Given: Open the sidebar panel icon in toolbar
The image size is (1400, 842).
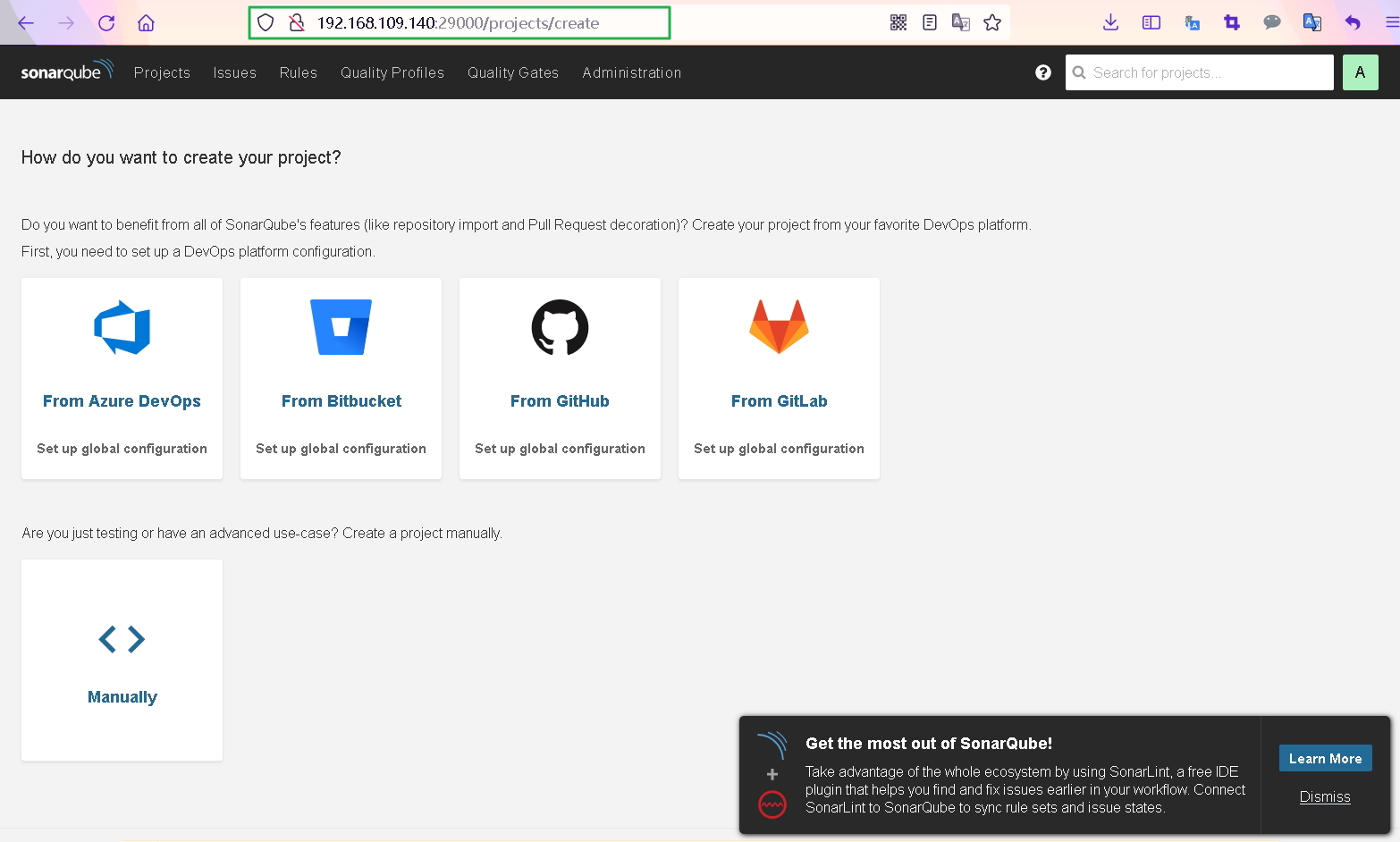Looking at the screenshot, I should click(x=1151, y=23).
